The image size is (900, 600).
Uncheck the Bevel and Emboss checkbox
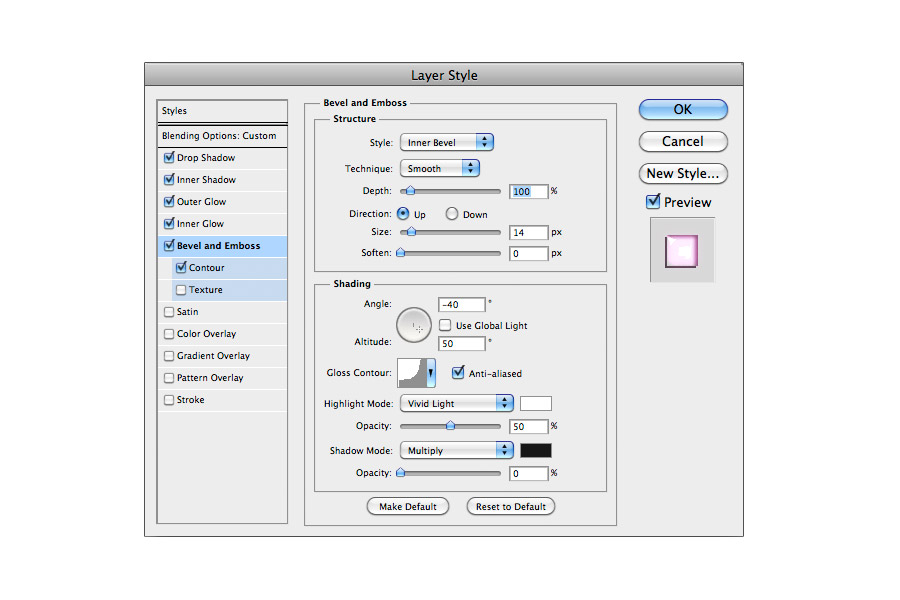[169, 245]
